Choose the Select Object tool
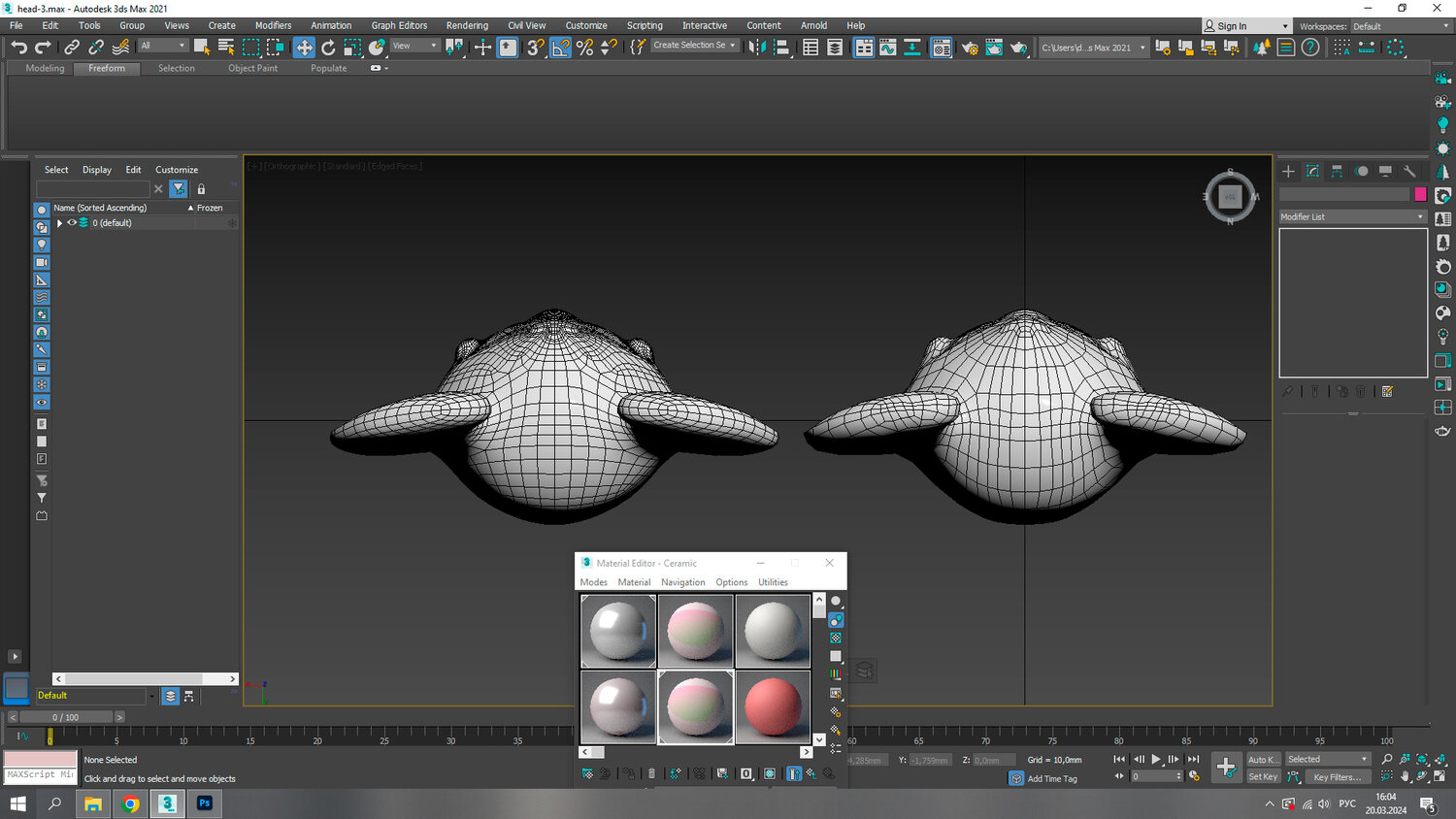The width and height of the screenshot is (1456, 819). (202, 47)
